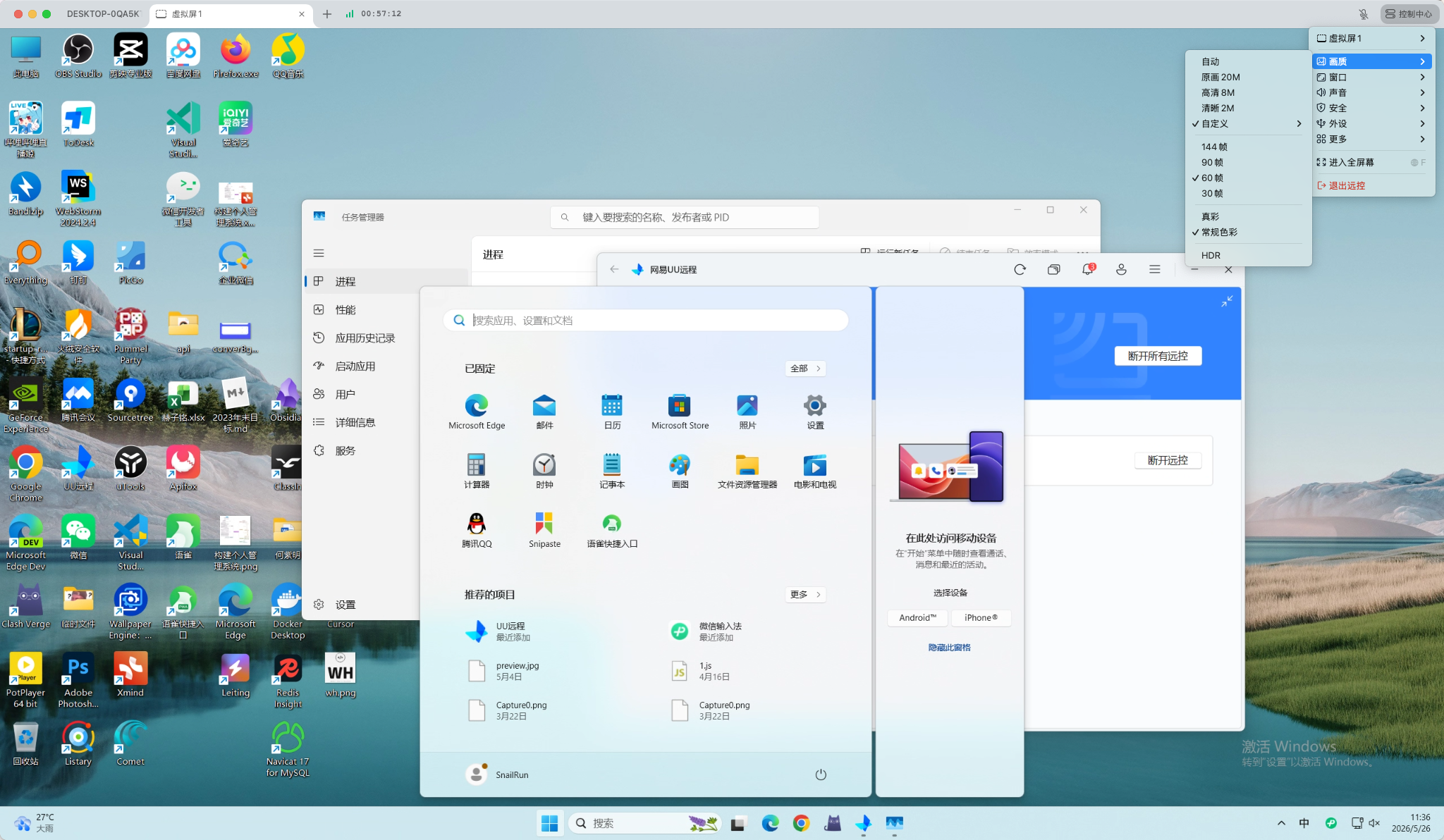Open File Explorer (文件资源管理器) pinned app

coord(747,471)
